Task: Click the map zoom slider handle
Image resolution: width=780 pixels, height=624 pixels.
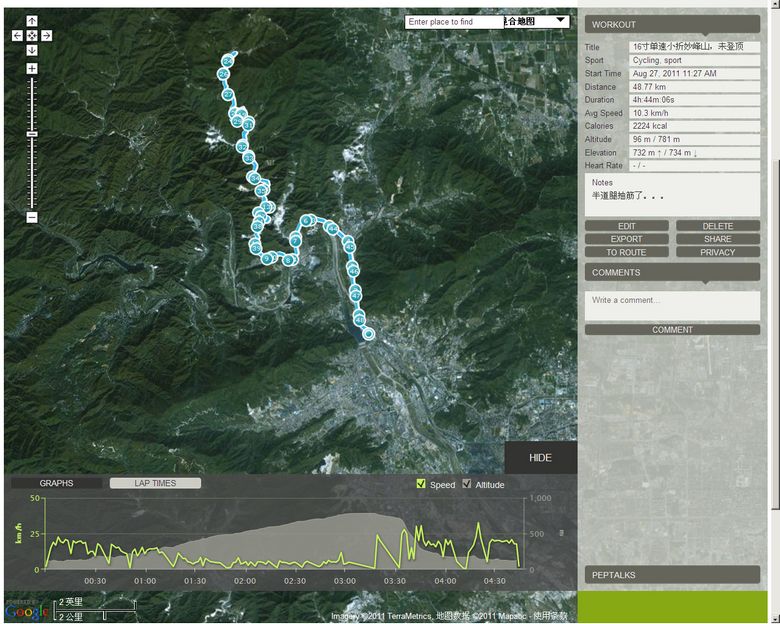Action: coord(32,133)
